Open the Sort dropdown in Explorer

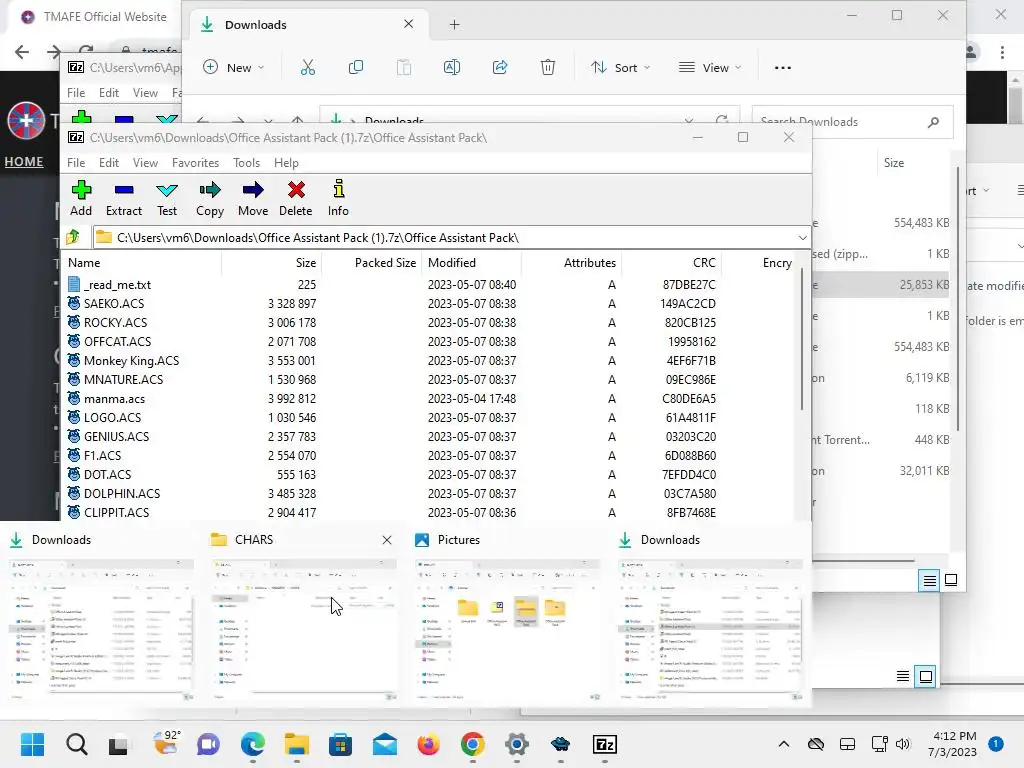pos(620,67)
